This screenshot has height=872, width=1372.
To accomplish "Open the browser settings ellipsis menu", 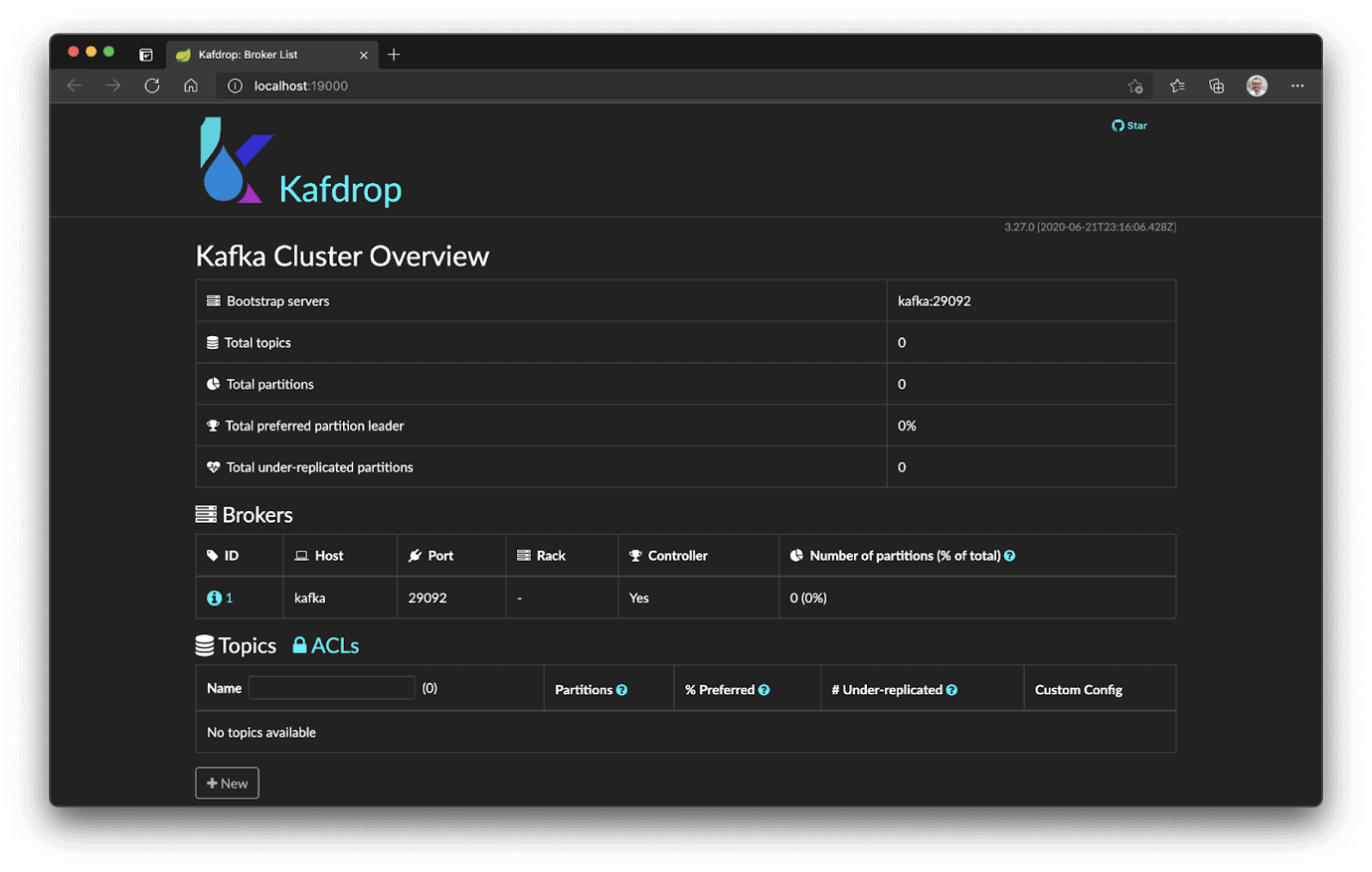I will coord(1297,86).
